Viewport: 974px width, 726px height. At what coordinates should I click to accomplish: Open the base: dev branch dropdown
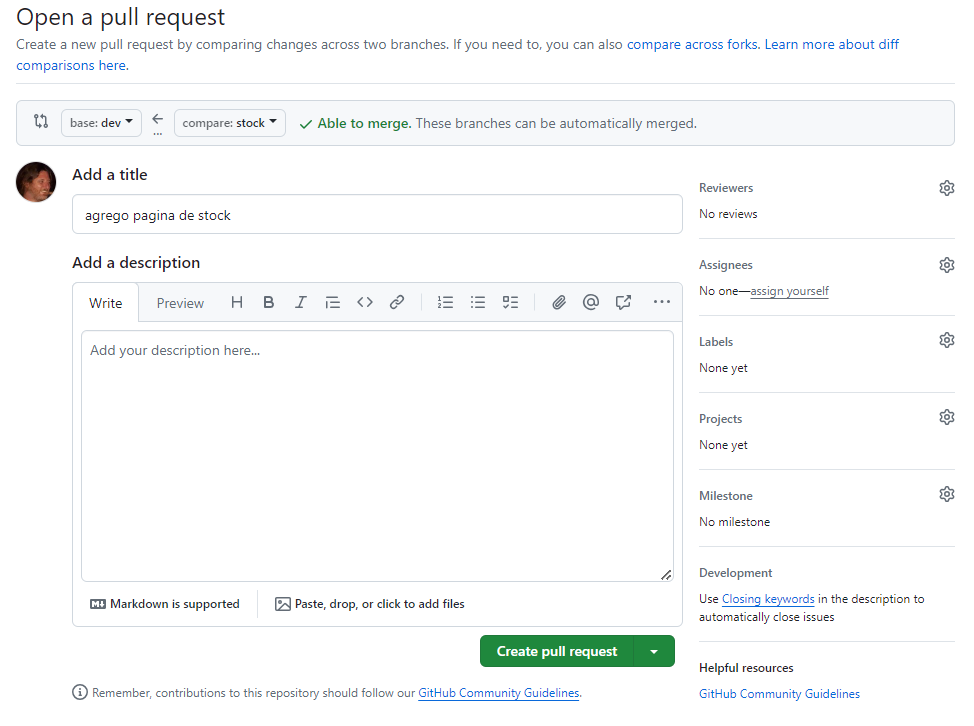[x=101, y=123]
